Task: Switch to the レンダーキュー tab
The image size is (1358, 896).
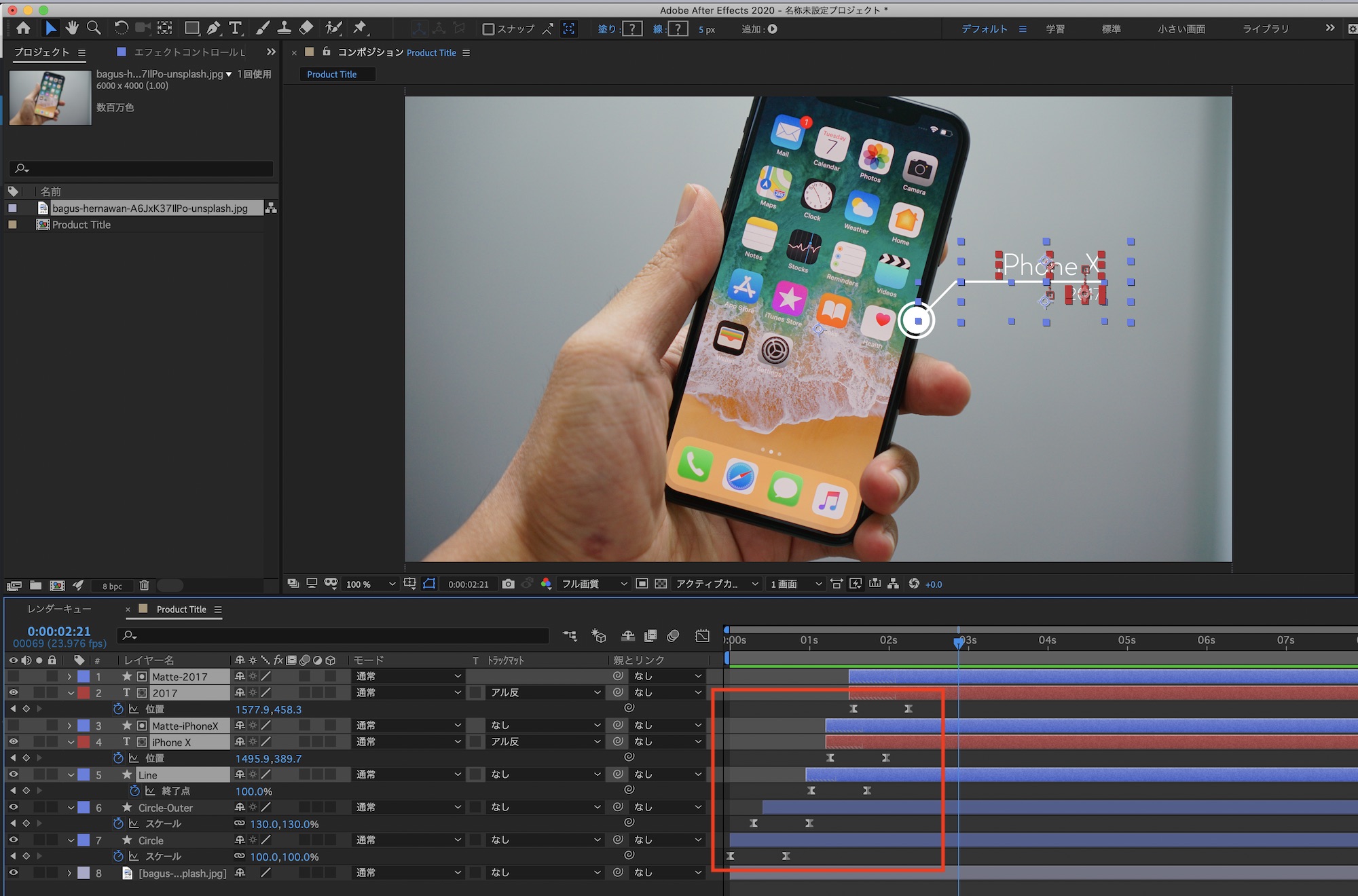Action: (x=59, y=609)
